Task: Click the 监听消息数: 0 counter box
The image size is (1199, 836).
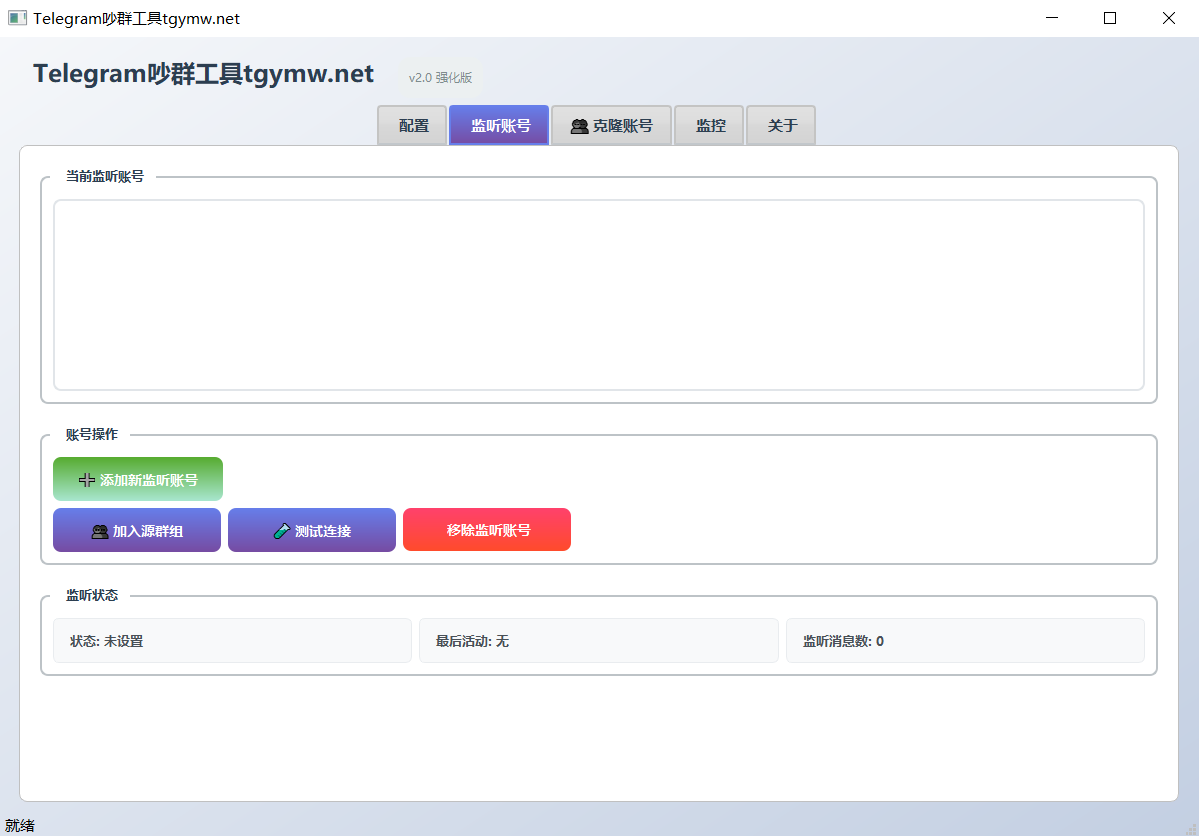Action: [x=964, y=641]
